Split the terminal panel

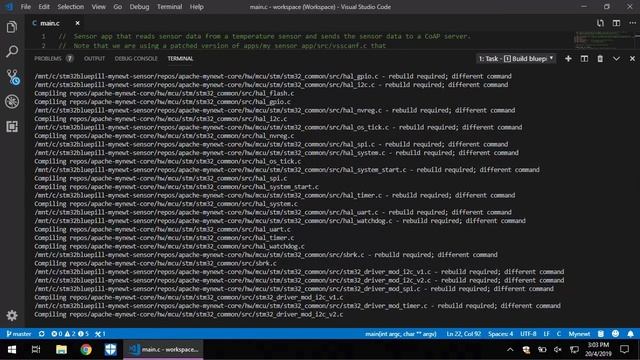click(584, 59)
